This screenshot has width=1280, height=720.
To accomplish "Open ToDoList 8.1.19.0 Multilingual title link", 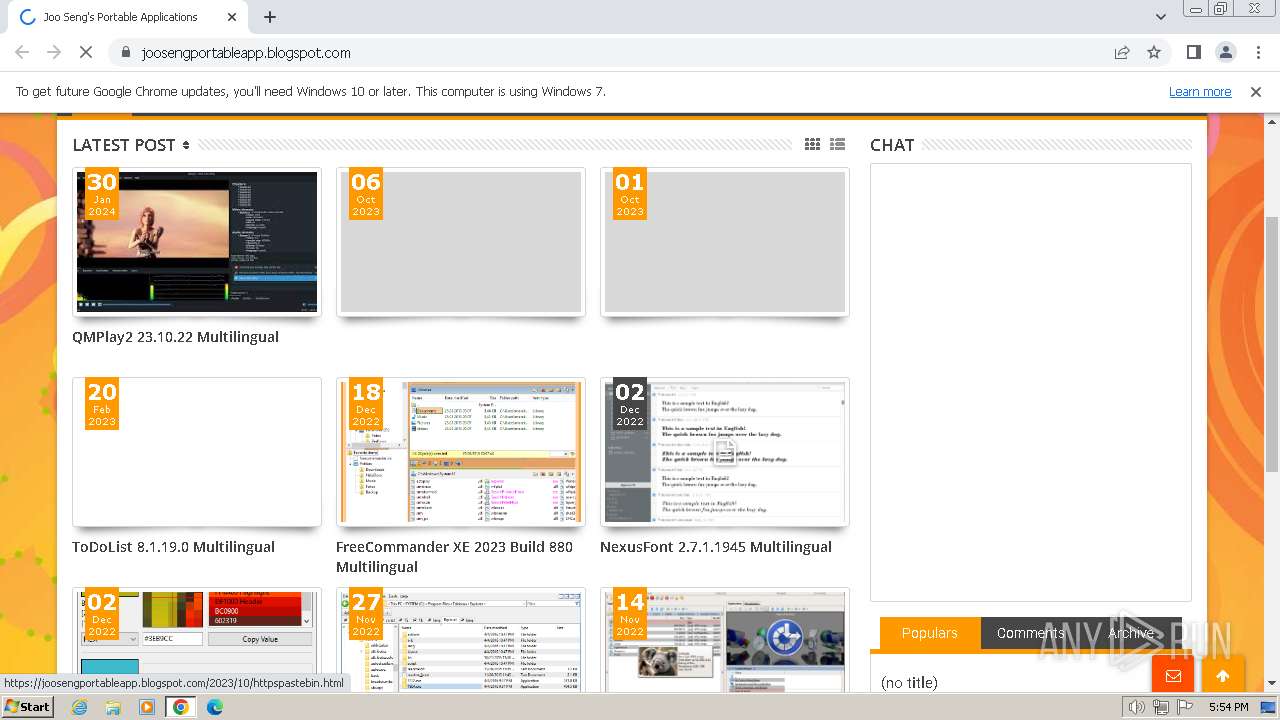I will coord(173,547).
